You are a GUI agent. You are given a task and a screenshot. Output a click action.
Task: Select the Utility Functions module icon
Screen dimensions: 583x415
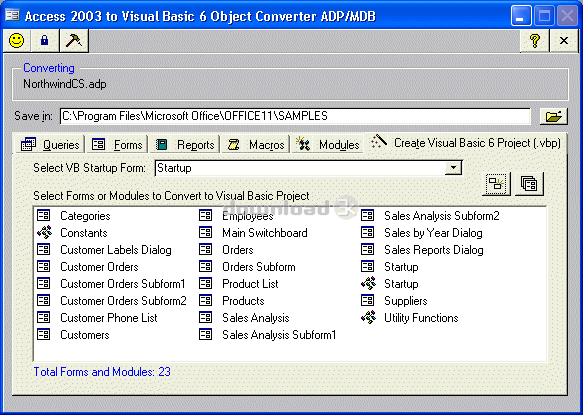pos(368,317)
